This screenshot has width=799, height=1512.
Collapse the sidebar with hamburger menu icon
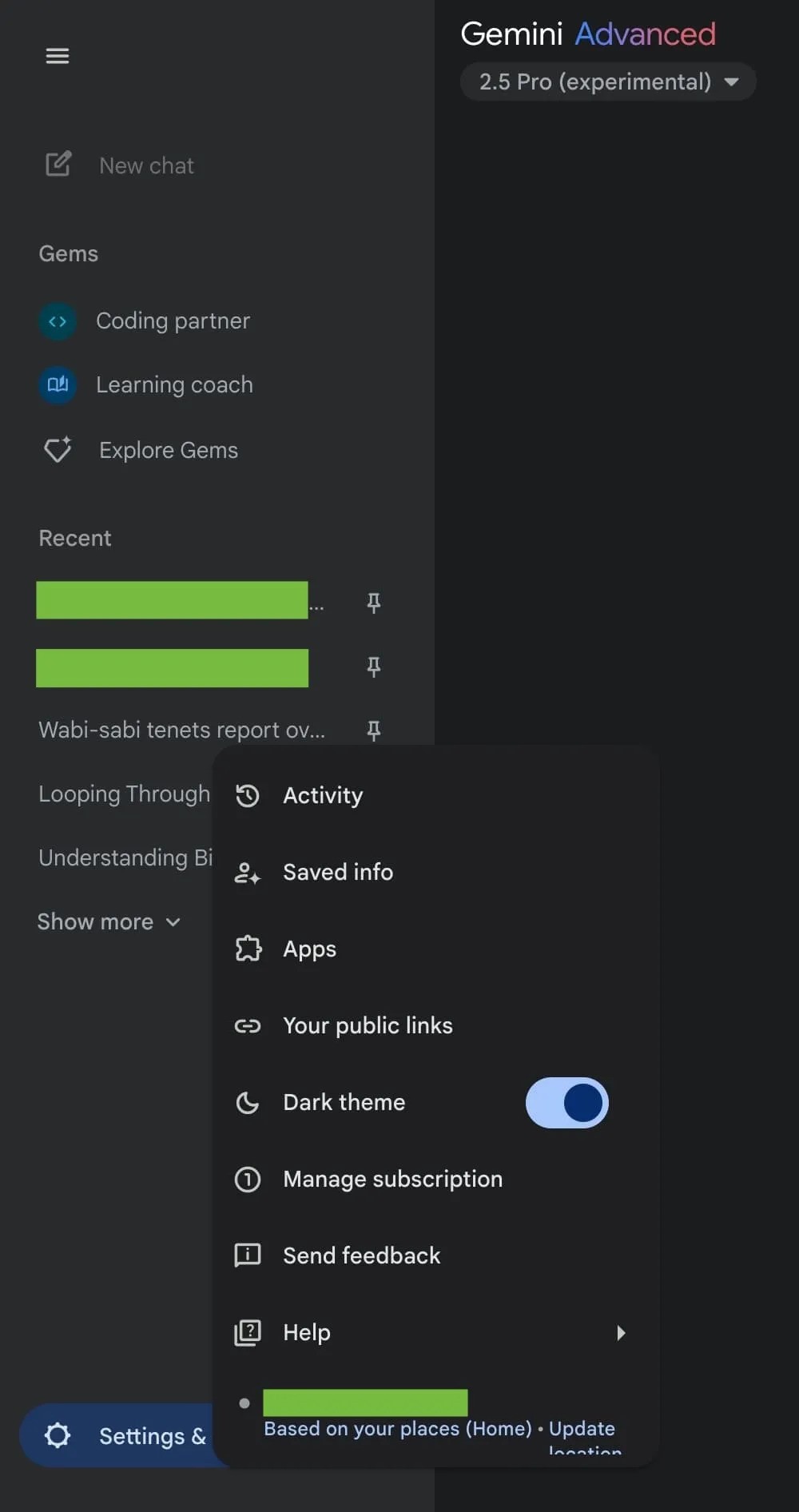tap(58, 56)
